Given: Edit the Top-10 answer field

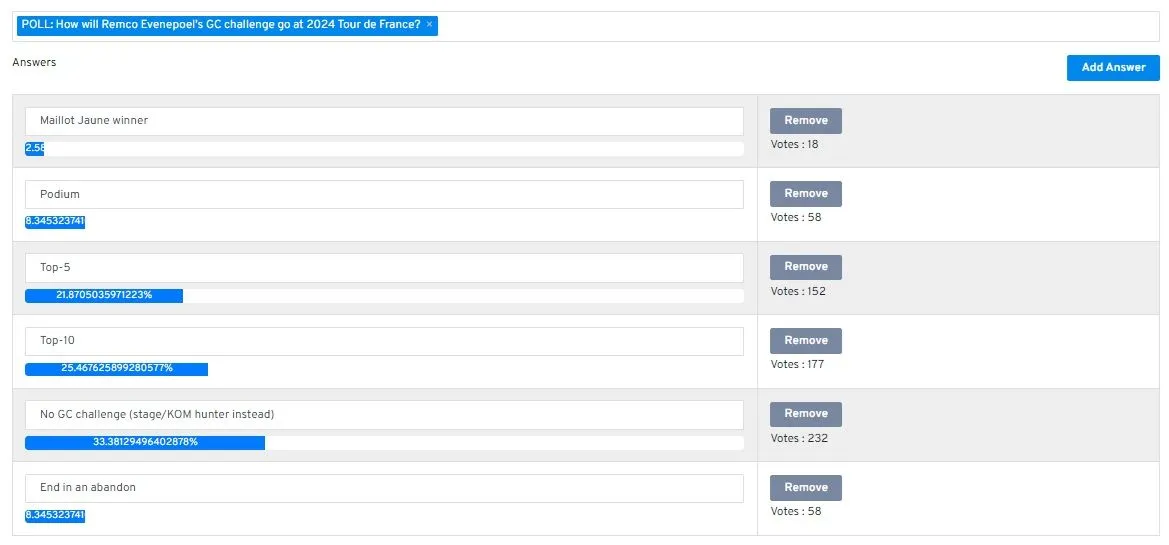Looking at the screenshot, I should (x=384, y=341).
